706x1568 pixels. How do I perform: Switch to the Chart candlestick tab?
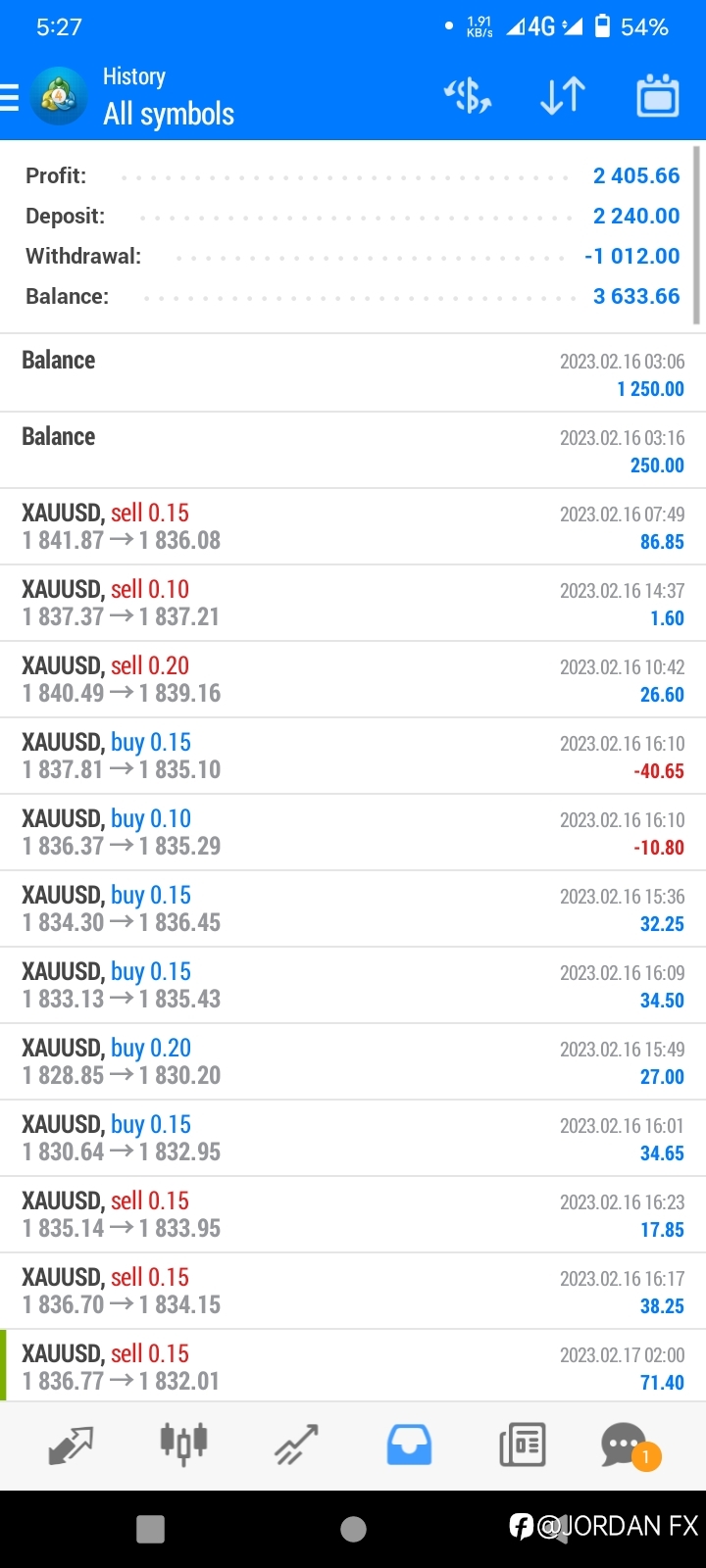click(x=183, y=1445)
